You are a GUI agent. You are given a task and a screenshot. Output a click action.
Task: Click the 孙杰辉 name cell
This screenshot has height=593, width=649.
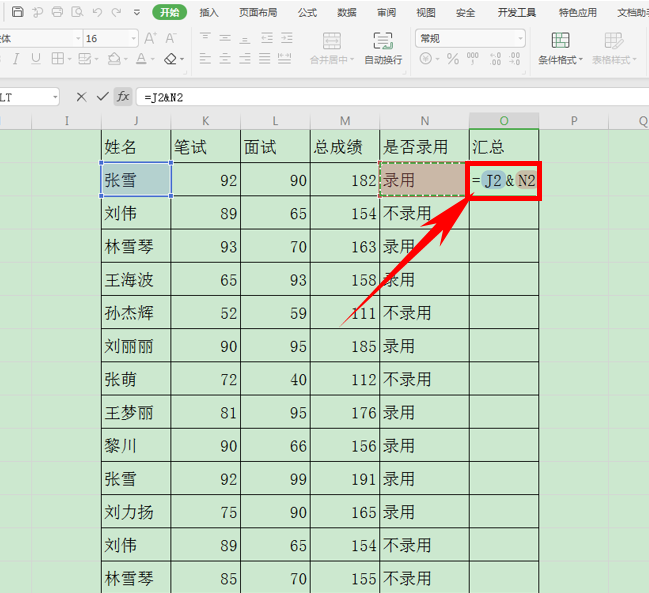click(136, 312)
